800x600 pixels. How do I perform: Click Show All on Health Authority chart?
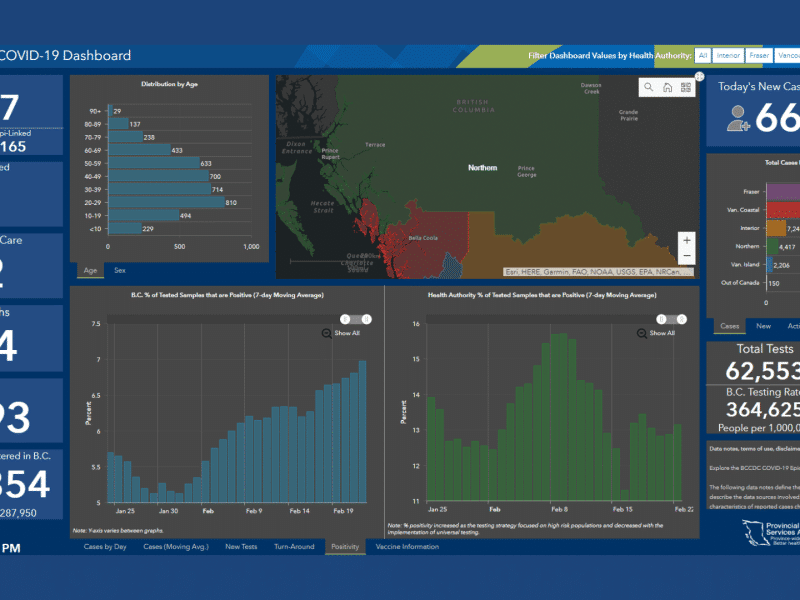[x=662, y=333]
